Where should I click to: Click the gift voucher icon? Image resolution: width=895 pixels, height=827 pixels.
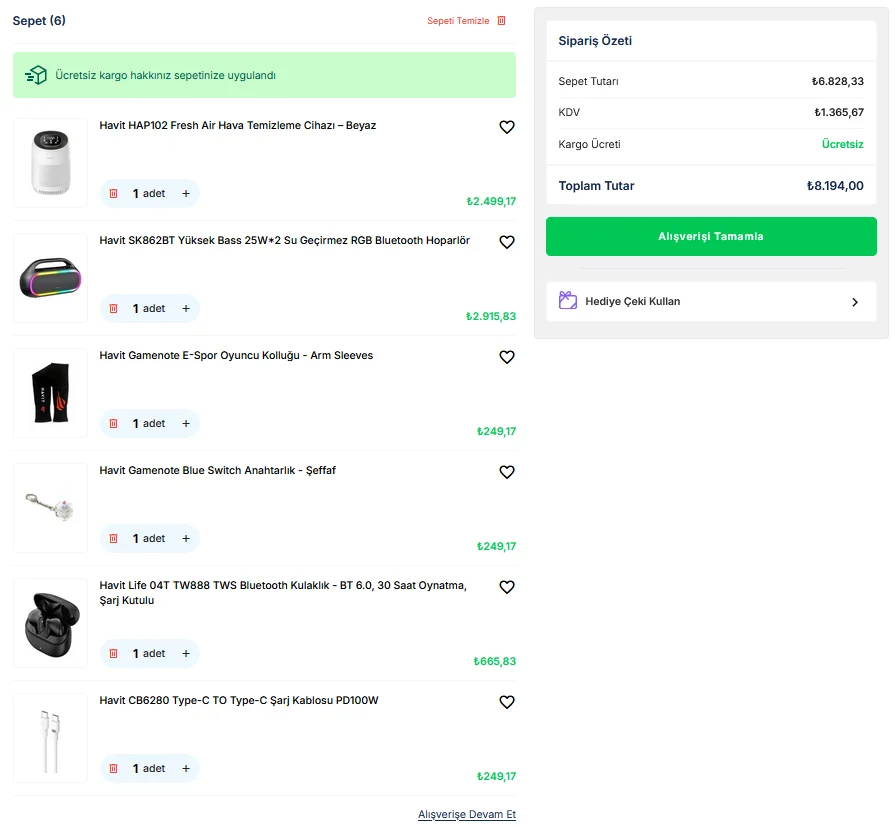tap(567, 300)
